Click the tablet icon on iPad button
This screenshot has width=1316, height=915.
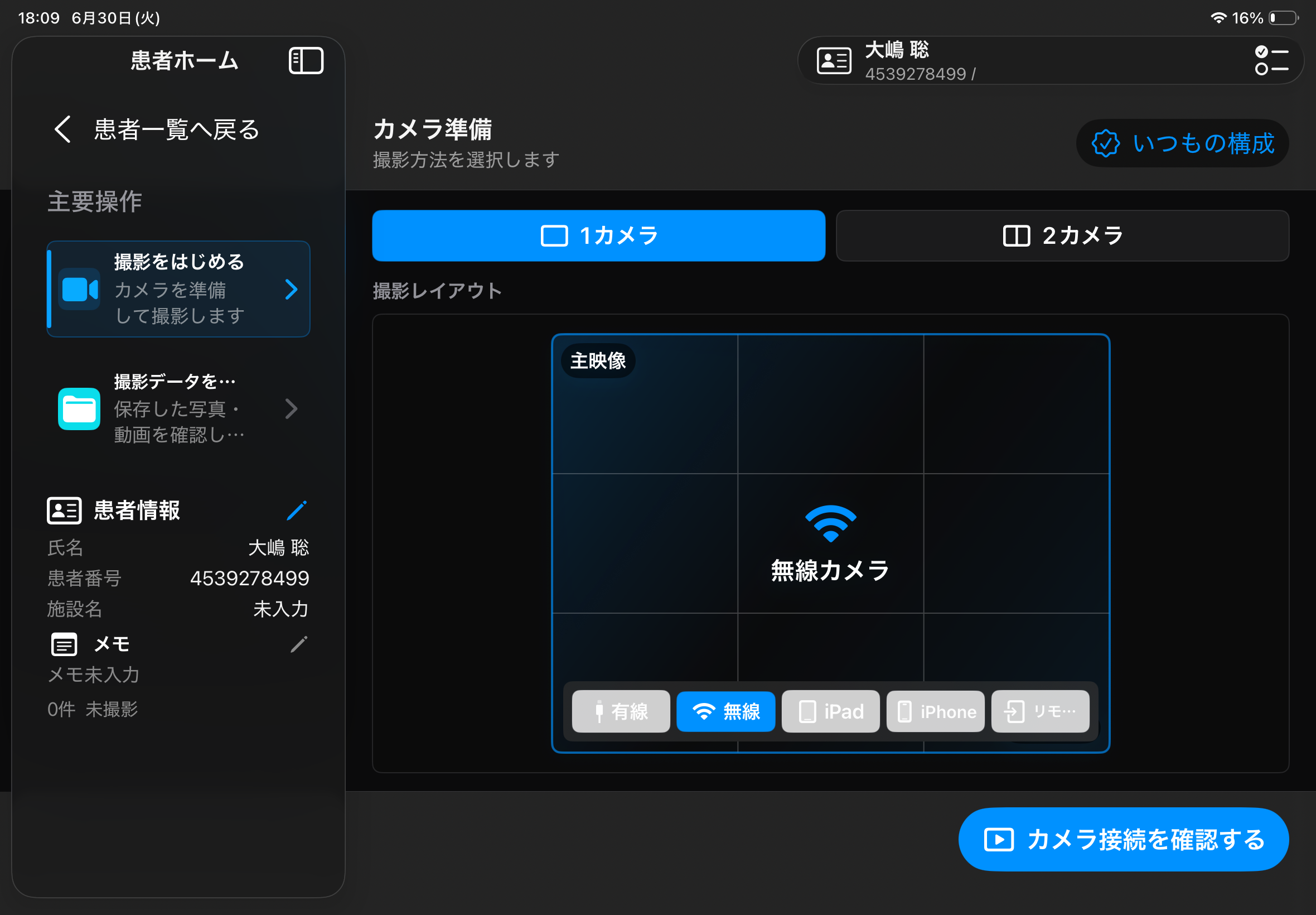pos(807,711)
